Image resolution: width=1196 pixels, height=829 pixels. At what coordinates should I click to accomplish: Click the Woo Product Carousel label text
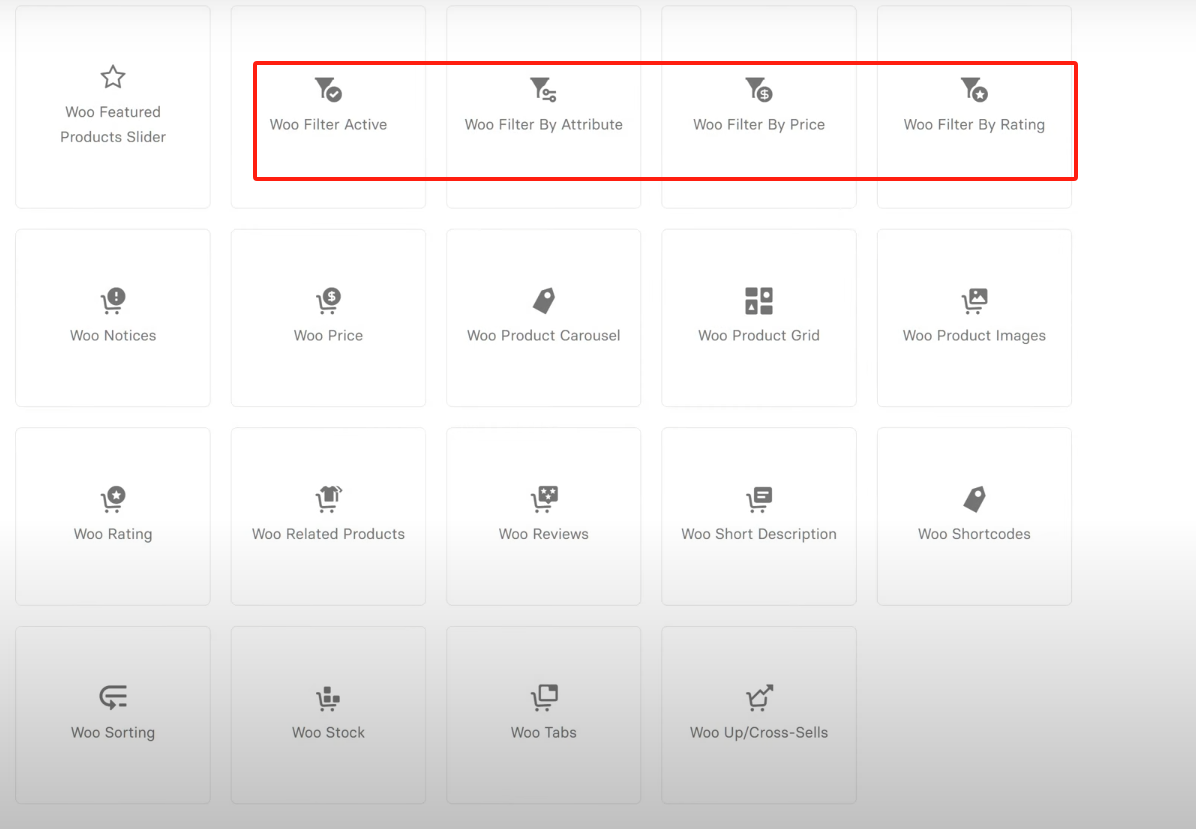[x=544, y=336]
